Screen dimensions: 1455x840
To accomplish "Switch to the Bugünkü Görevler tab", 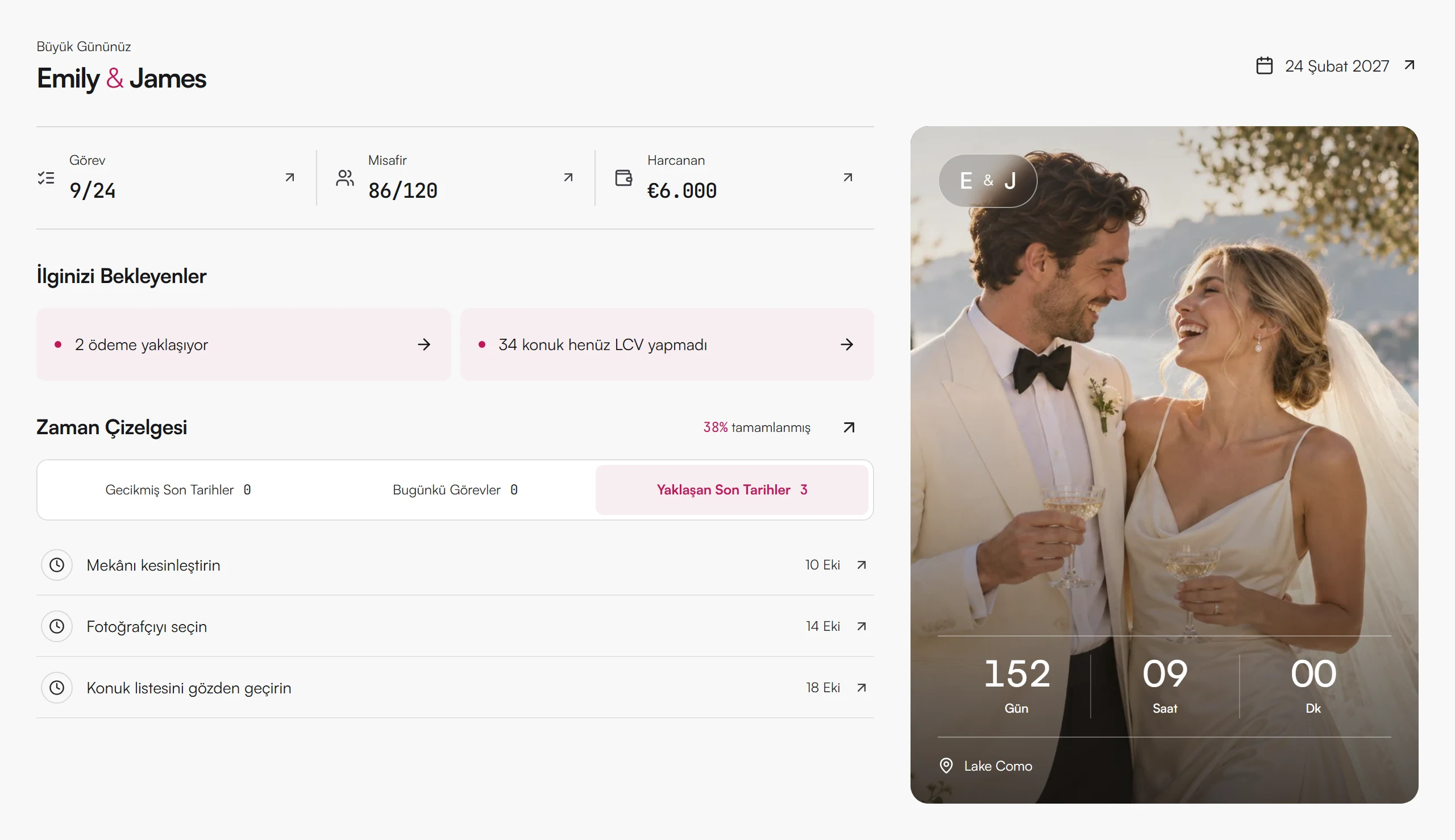I will 455,490.
